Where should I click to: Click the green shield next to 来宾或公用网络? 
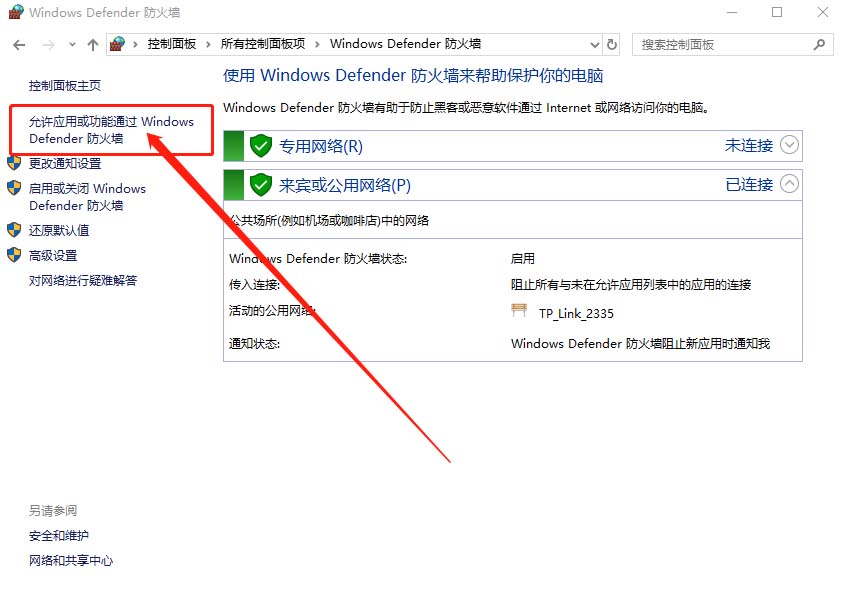(261, 185)
